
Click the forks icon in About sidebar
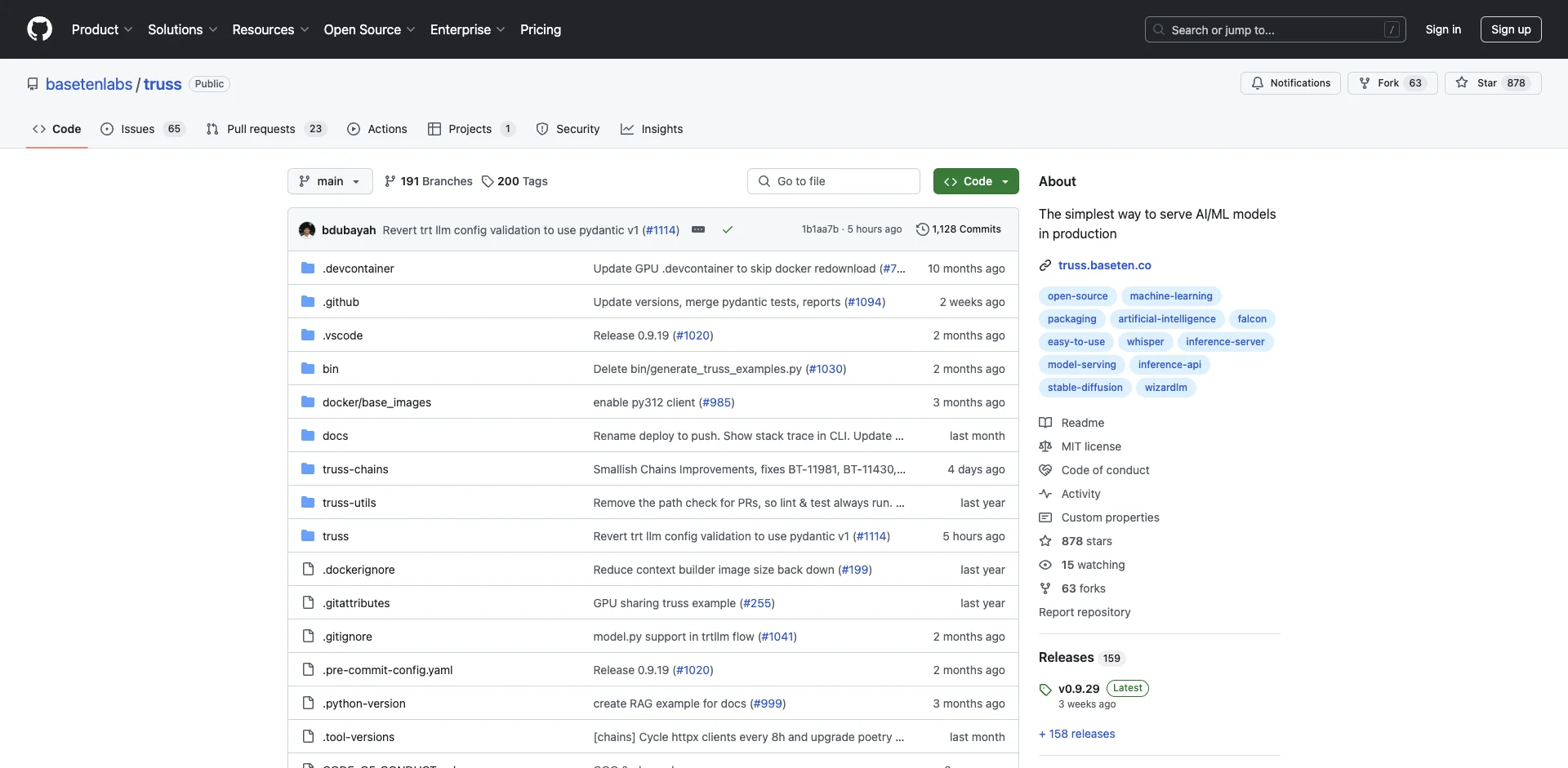click(1045, 588)
